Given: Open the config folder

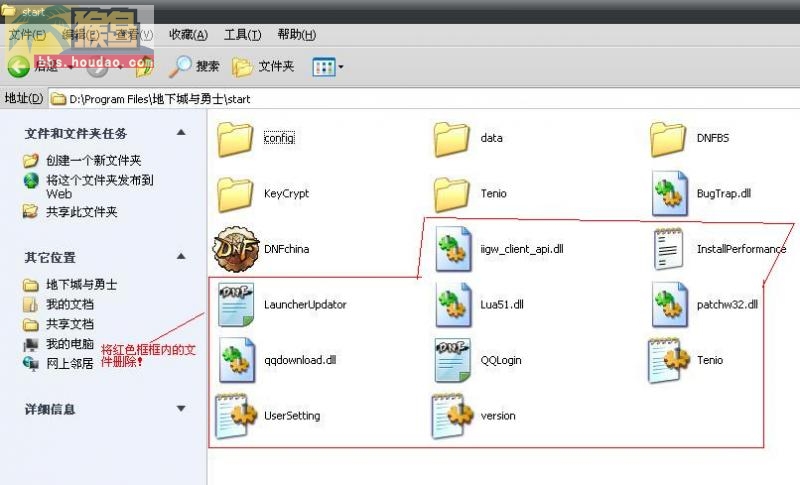Looking at the screenshot, I should coord(256,138).
